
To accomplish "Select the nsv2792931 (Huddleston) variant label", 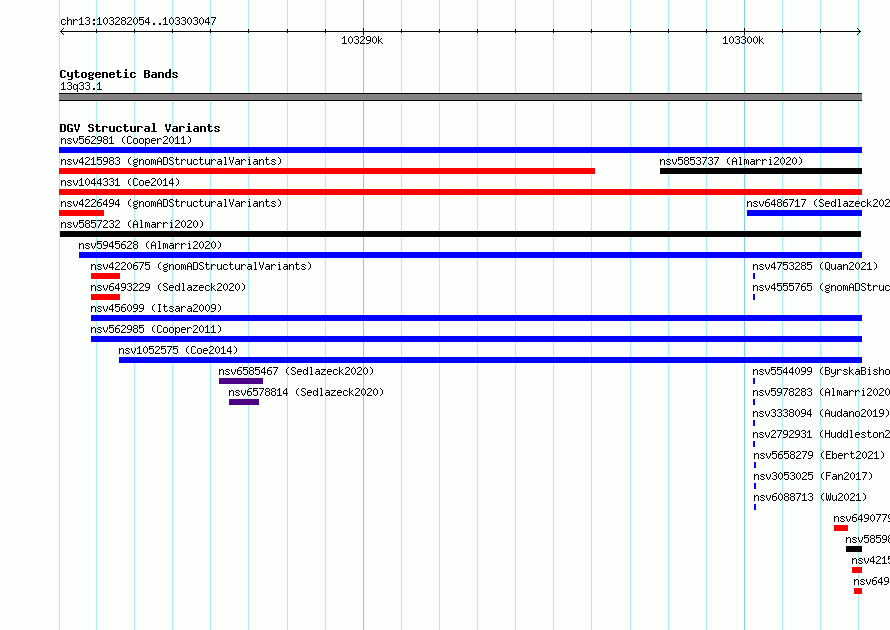I will point(821,434).
